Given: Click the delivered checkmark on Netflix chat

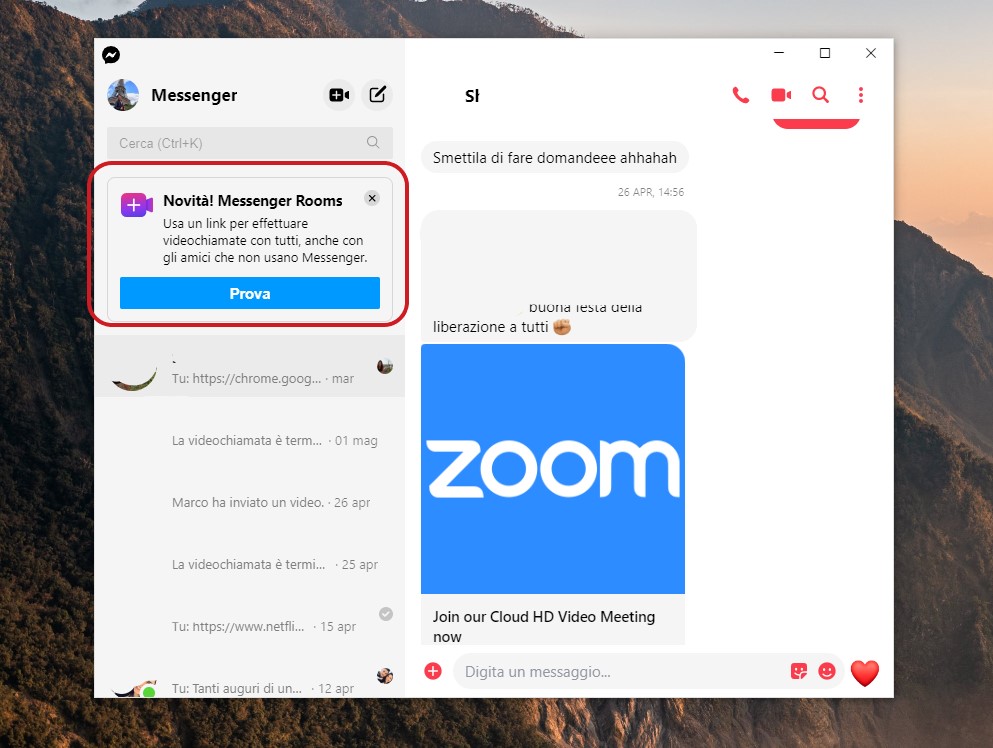Looking at the screenshot, I should coord(386,614).
